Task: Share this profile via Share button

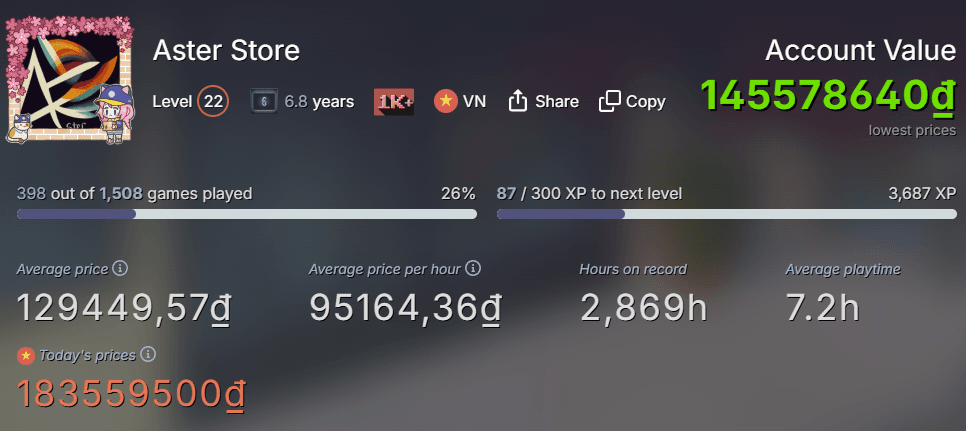Action: point(543,101)
